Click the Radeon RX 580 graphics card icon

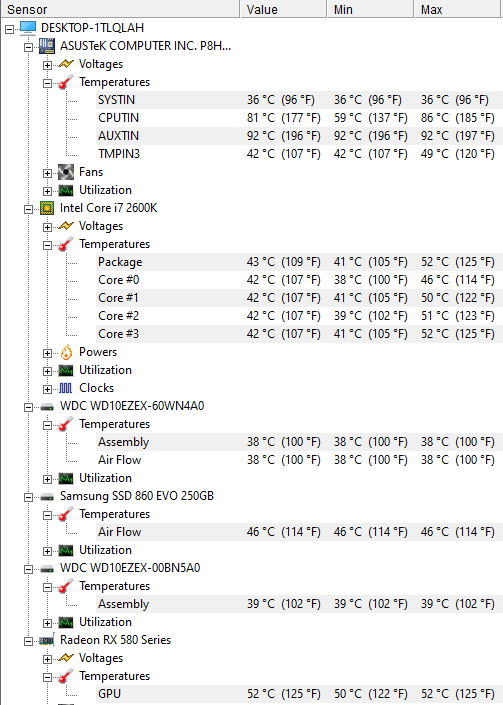click(x=46, y=641)
